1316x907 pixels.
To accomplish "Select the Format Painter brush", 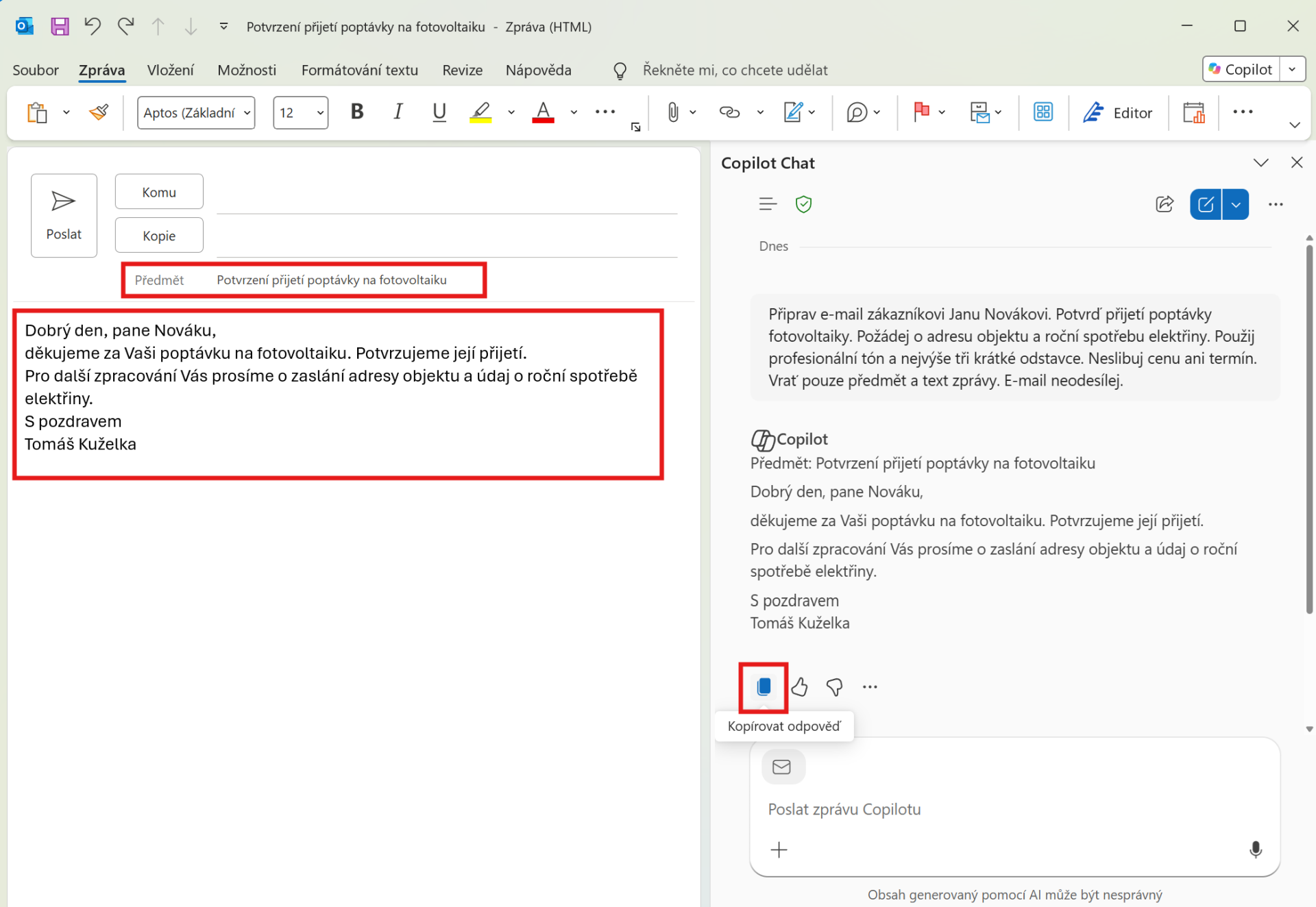I will (x=99, y=112).
